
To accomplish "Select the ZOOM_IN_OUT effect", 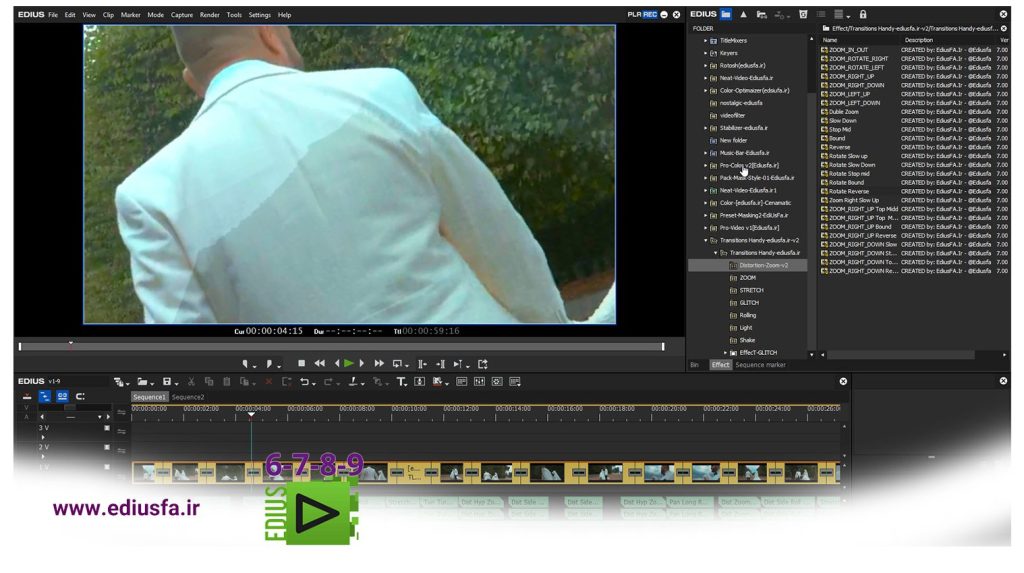I will pos(848,50).
